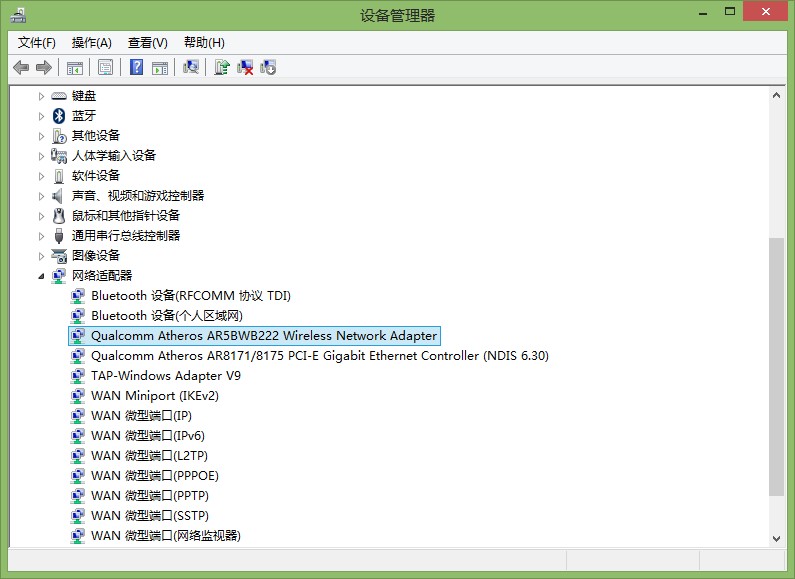Toggle the action pane toolbar icon

[160, 67]
